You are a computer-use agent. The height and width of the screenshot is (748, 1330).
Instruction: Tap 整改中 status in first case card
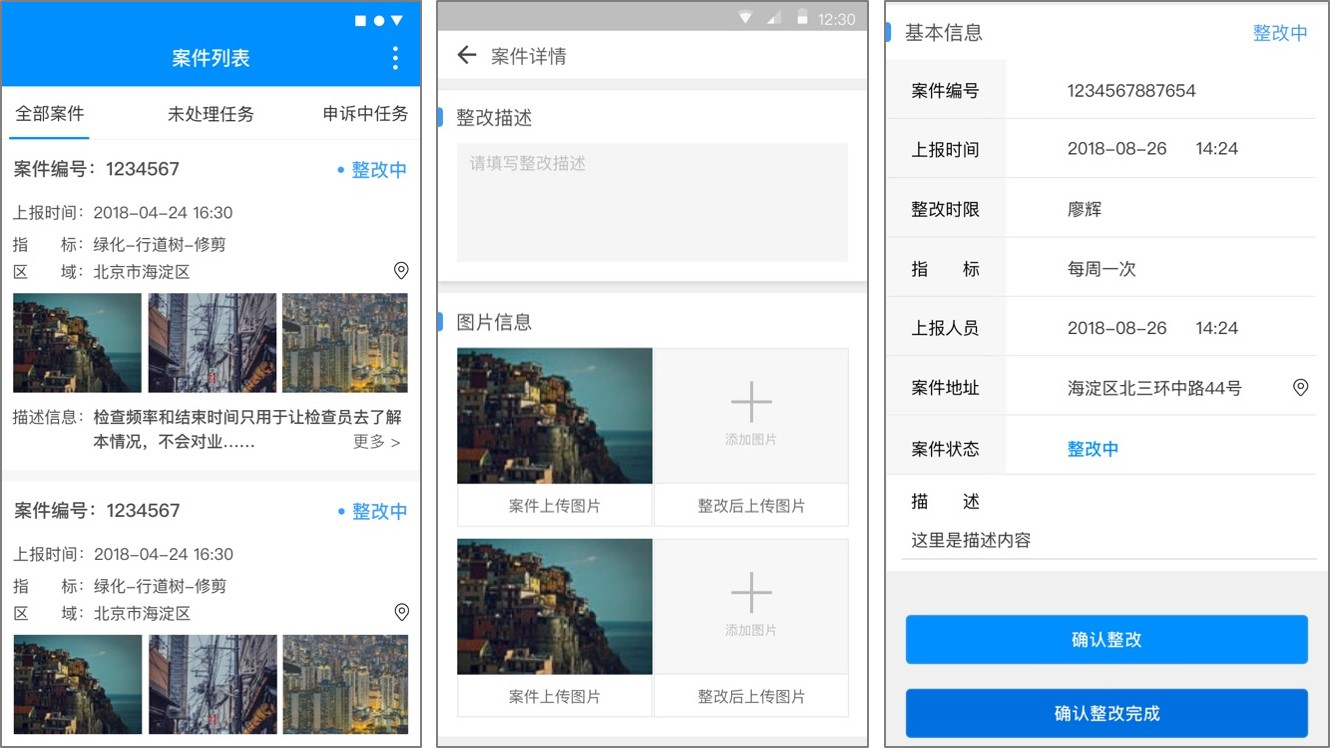pyautogui.click(x=372, y=170)
